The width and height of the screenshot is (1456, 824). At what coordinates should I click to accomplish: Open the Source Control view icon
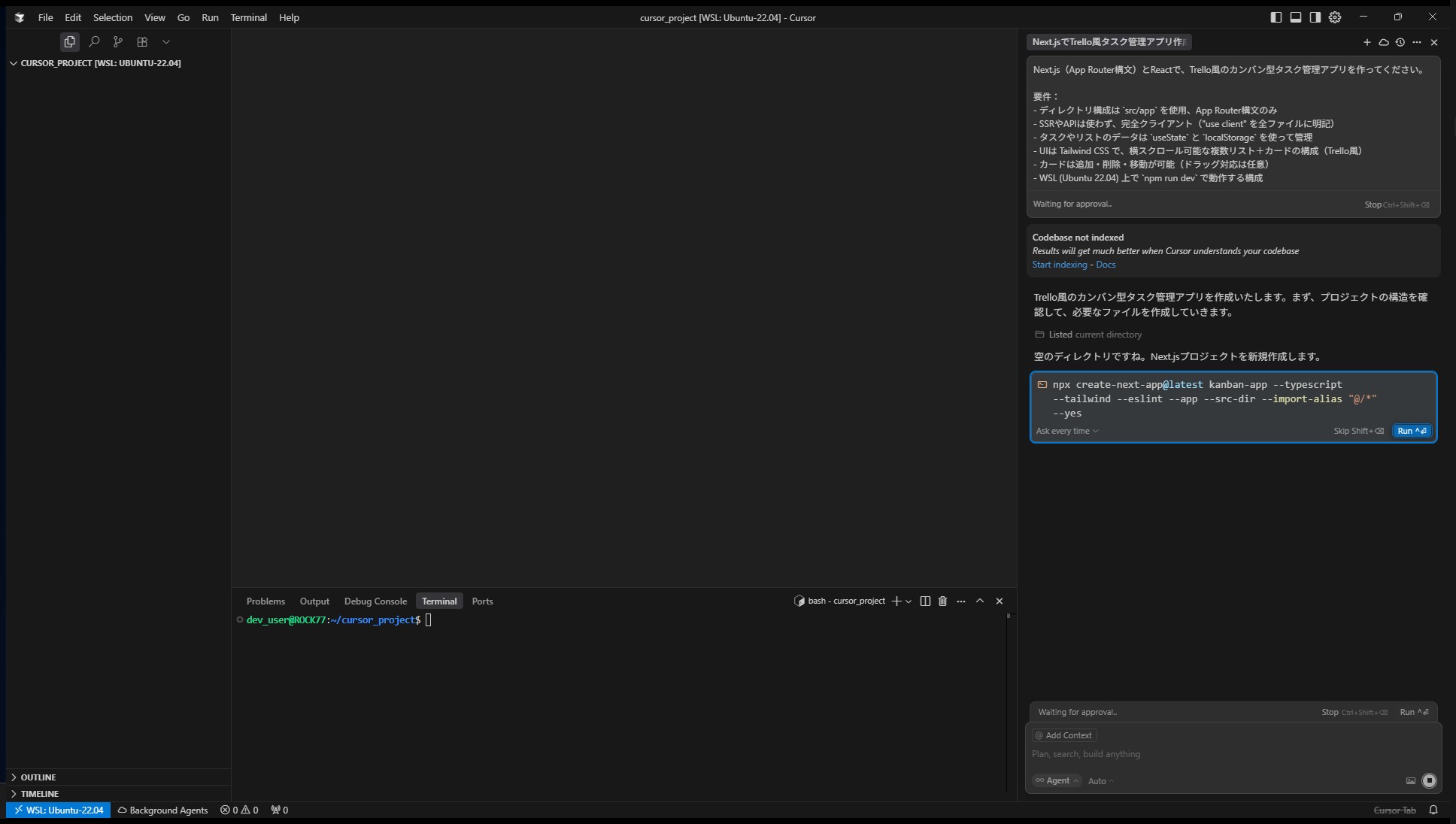click(x=118, y=42)
